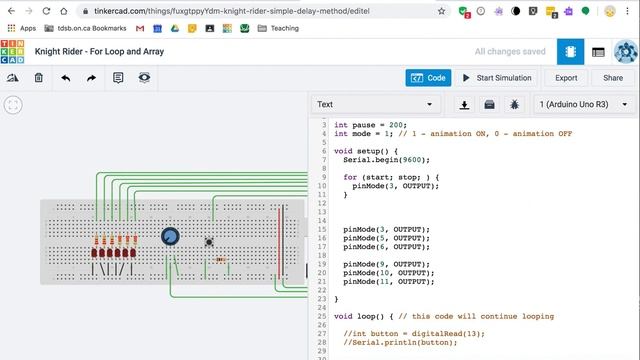The image size is (640, 360).
Task: Click code line 'int pause = 200;'
Action: 370,125
